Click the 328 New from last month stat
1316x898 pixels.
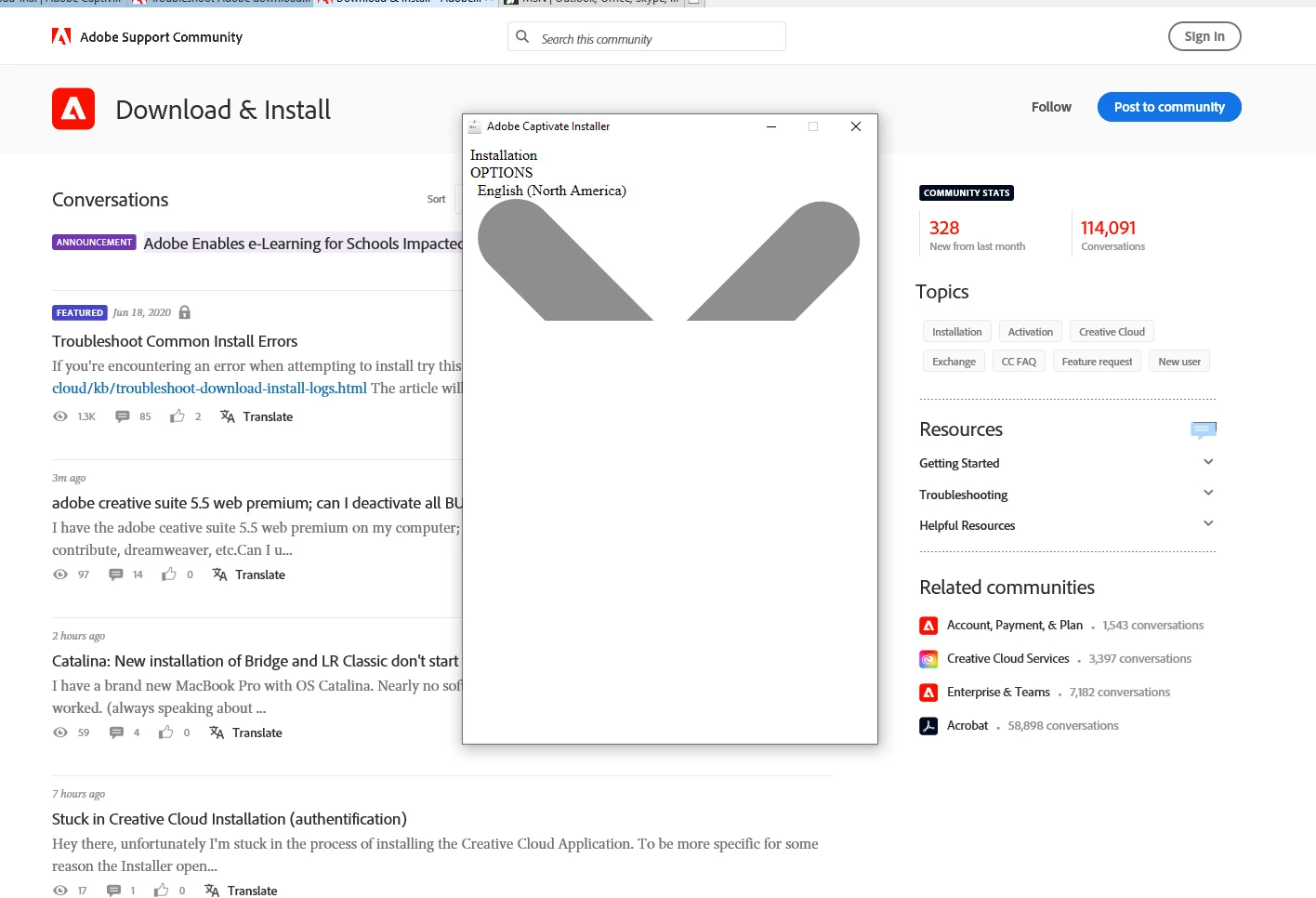(977, 234)
